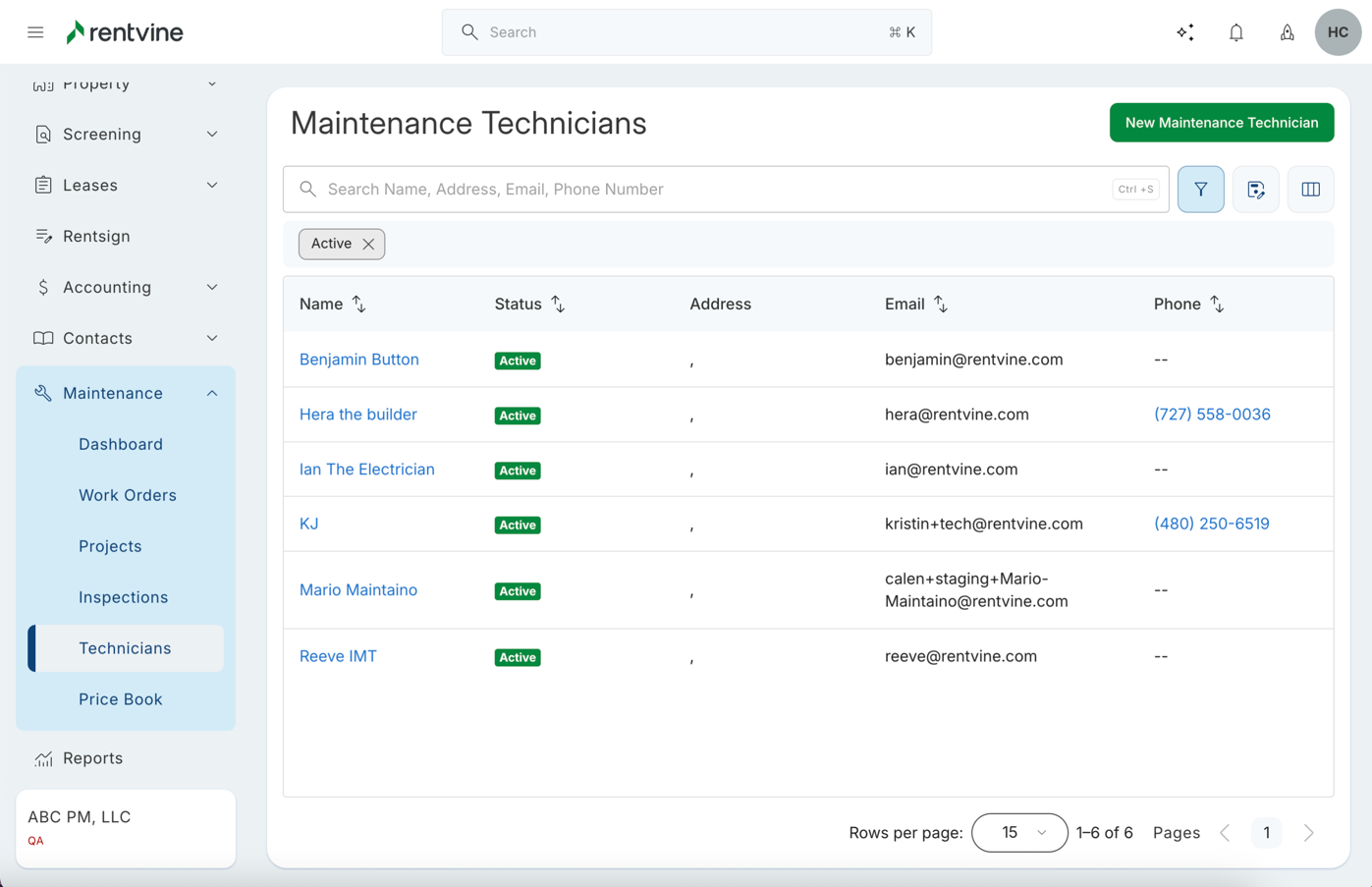Image resolution: width=1372 pixels, height=887 pixels.
Task: Remove the Active filter chip
Action: coord(368,245)
